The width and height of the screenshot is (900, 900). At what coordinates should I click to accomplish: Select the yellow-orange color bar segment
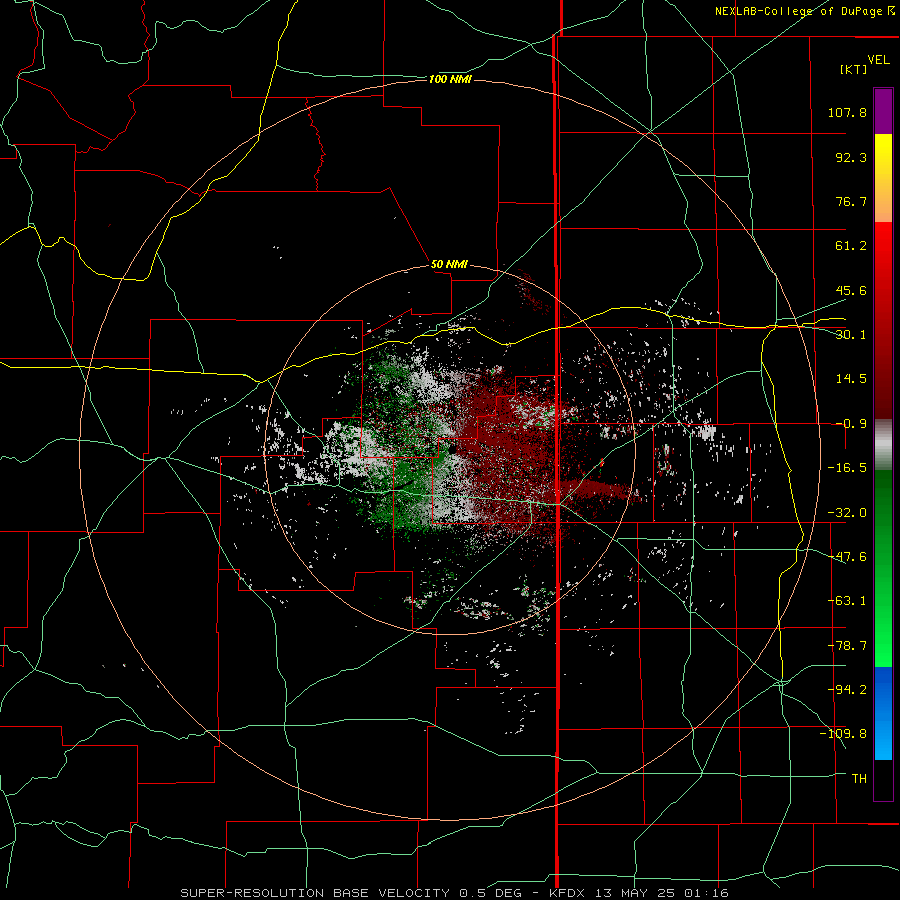[x=883, y=178]
